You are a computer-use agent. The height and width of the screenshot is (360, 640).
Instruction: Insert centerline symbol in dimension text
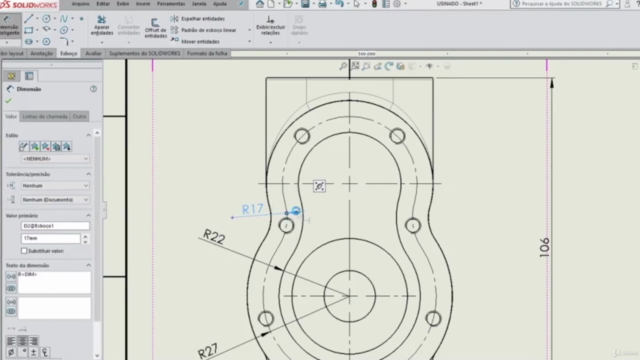point(45,352)
